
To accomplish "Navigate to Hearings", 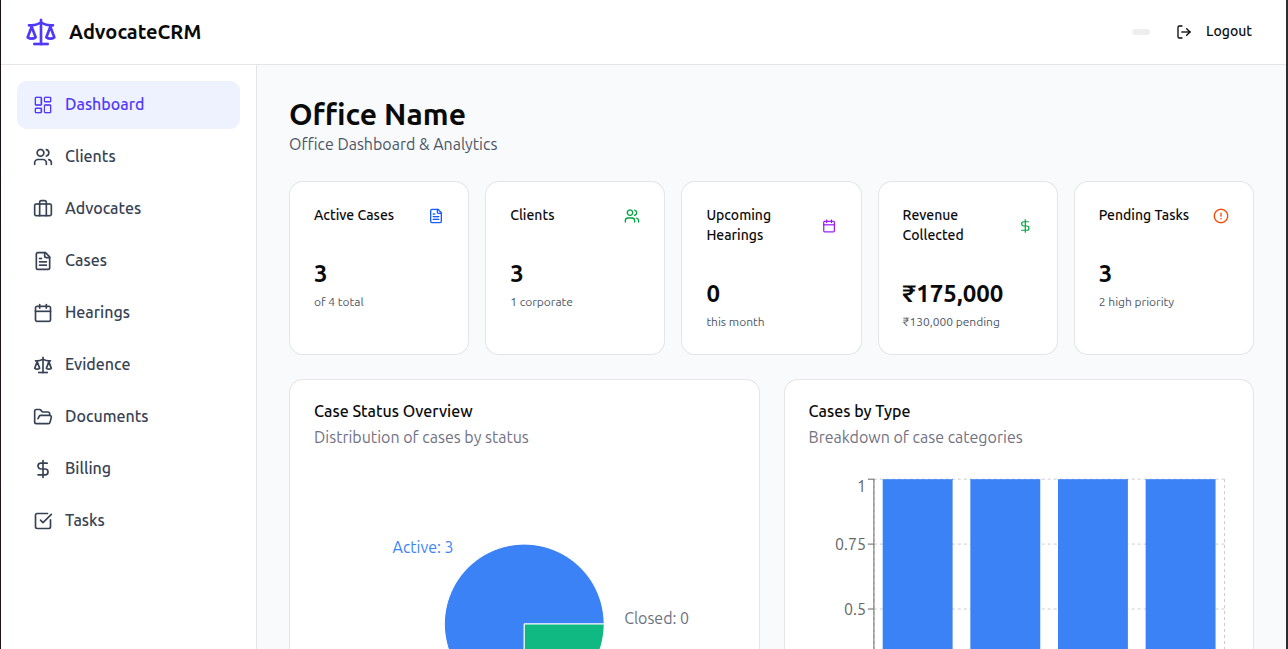I will [128, 313].
